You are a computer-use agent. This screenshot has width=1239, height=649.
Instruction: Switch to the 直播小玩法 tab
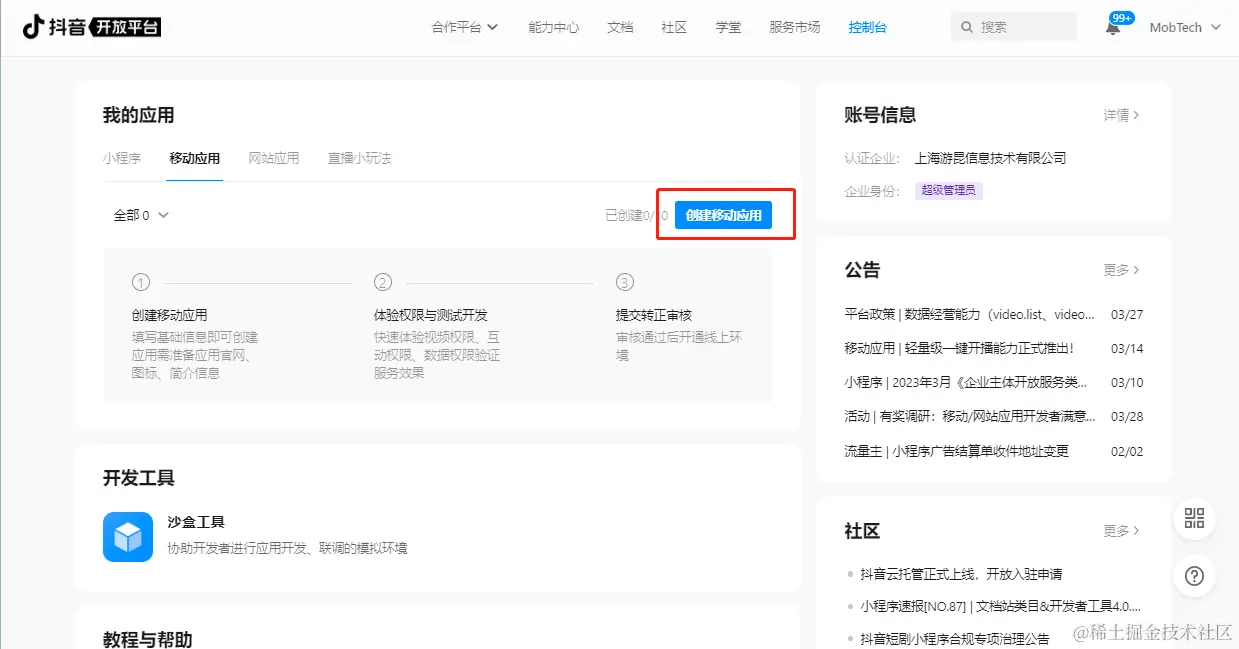click(360, 158)
